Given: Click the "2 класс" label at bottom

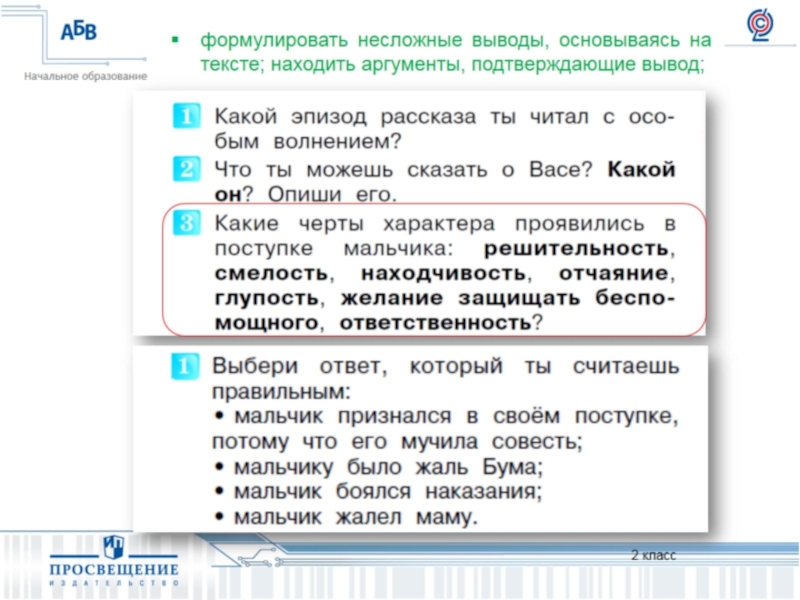Looking at the screenshot, I should pos(653,555).
